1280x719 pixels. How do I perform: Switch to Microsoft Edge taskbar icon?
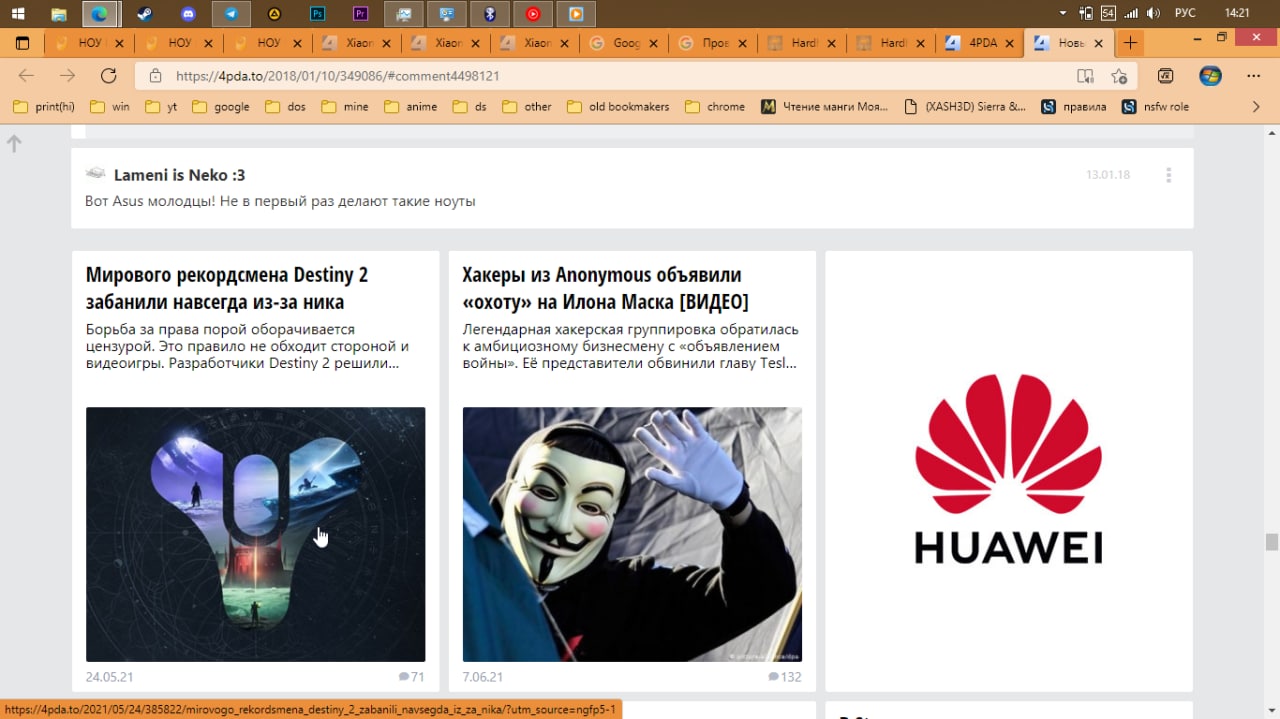click(101, 14)
